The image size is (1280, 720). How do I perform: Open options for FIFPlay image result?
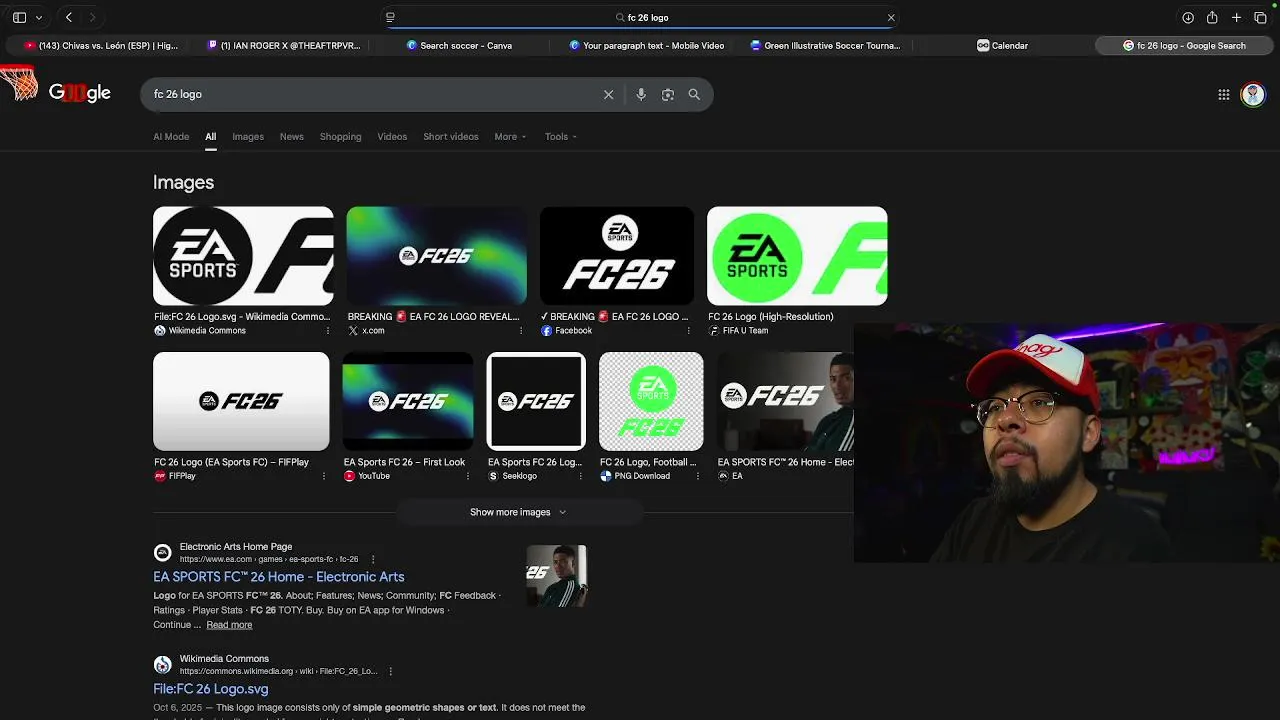323,476
